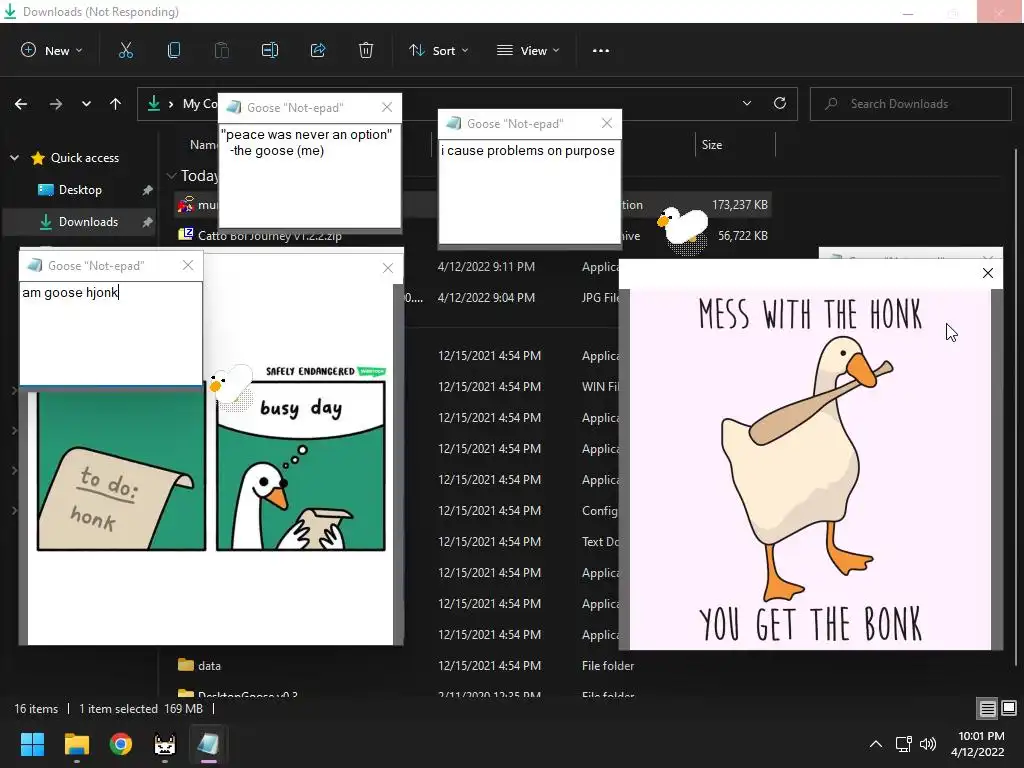
Task: Switch to details view layout icon
Action: (x=987, y=708)
